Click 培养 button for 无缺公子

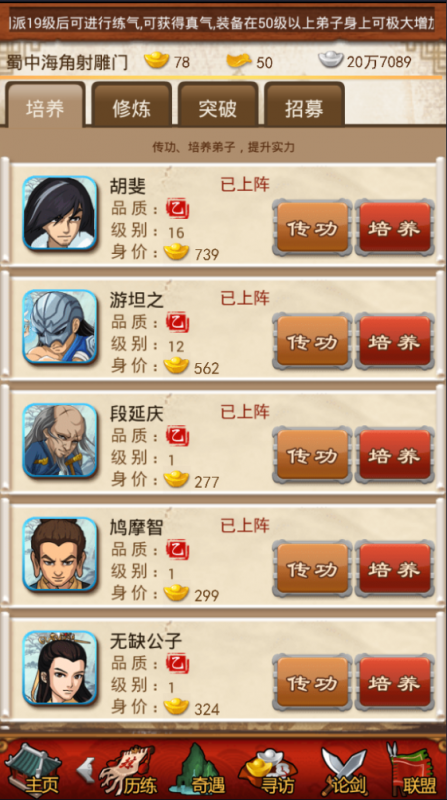pyautogui.click(x=394, y=683)
